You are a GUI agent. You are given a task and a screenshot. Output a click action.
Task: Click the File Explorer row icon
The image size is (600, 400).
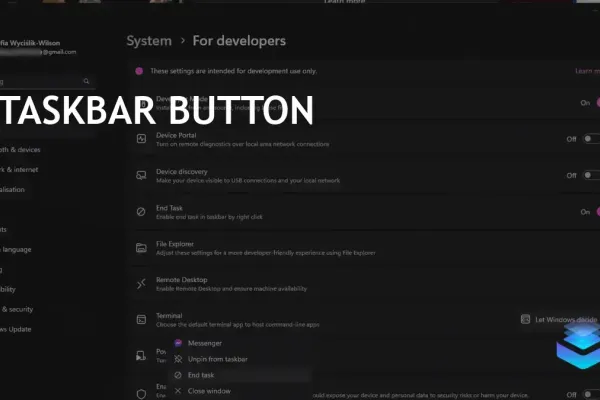coord(141,248)
